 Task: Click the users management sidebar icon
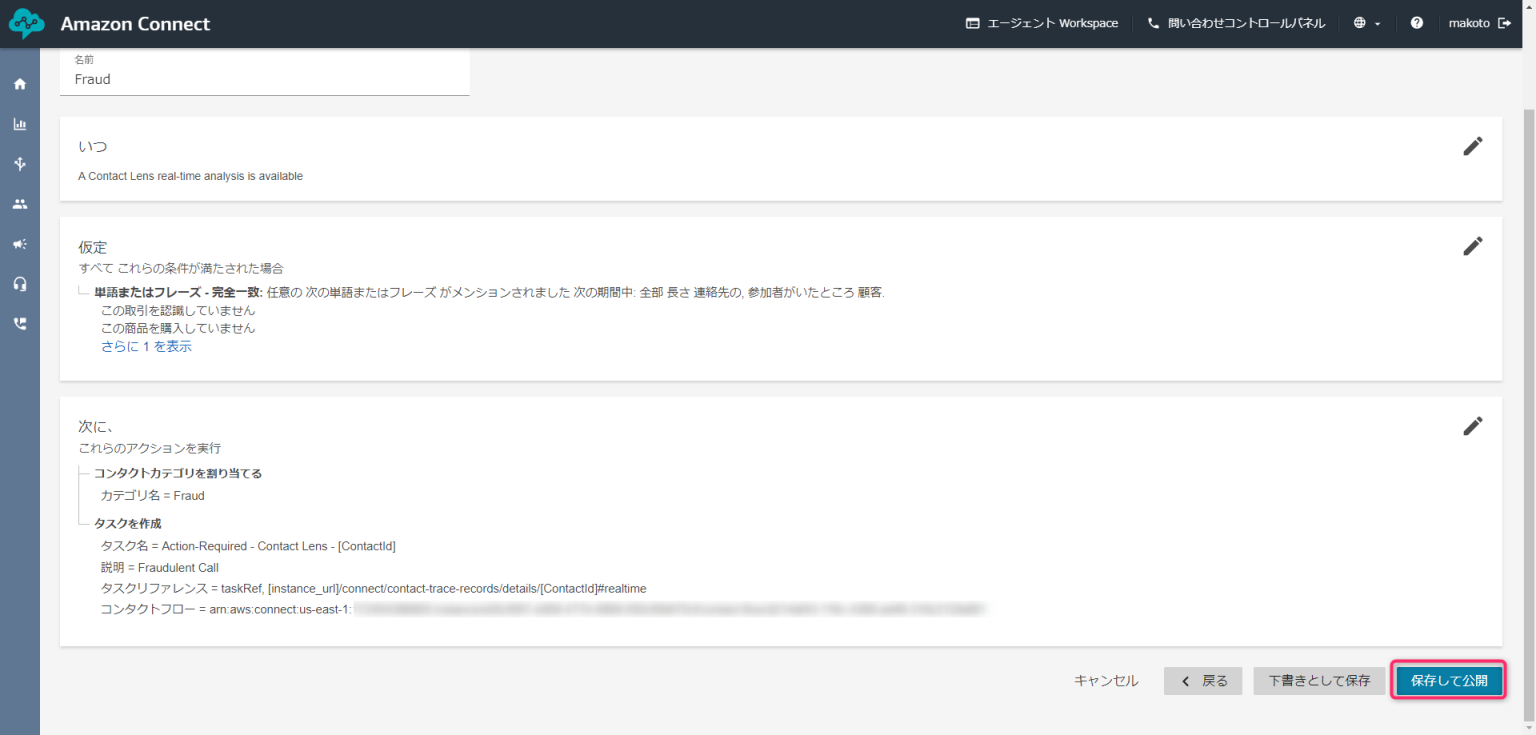[x=19, y=203]
